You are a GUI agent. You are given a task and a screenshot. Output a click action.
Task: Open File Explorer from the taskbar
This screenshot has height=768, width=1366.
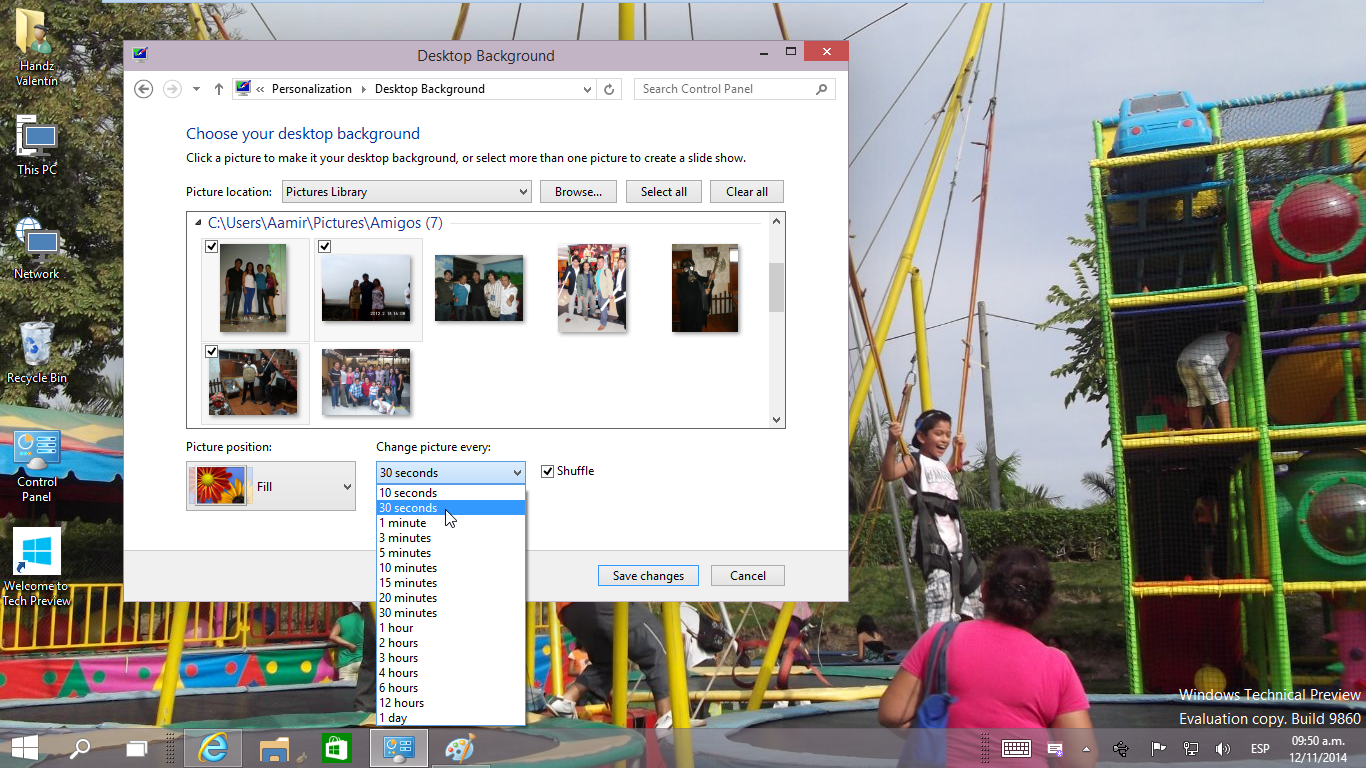coord(274,748)
